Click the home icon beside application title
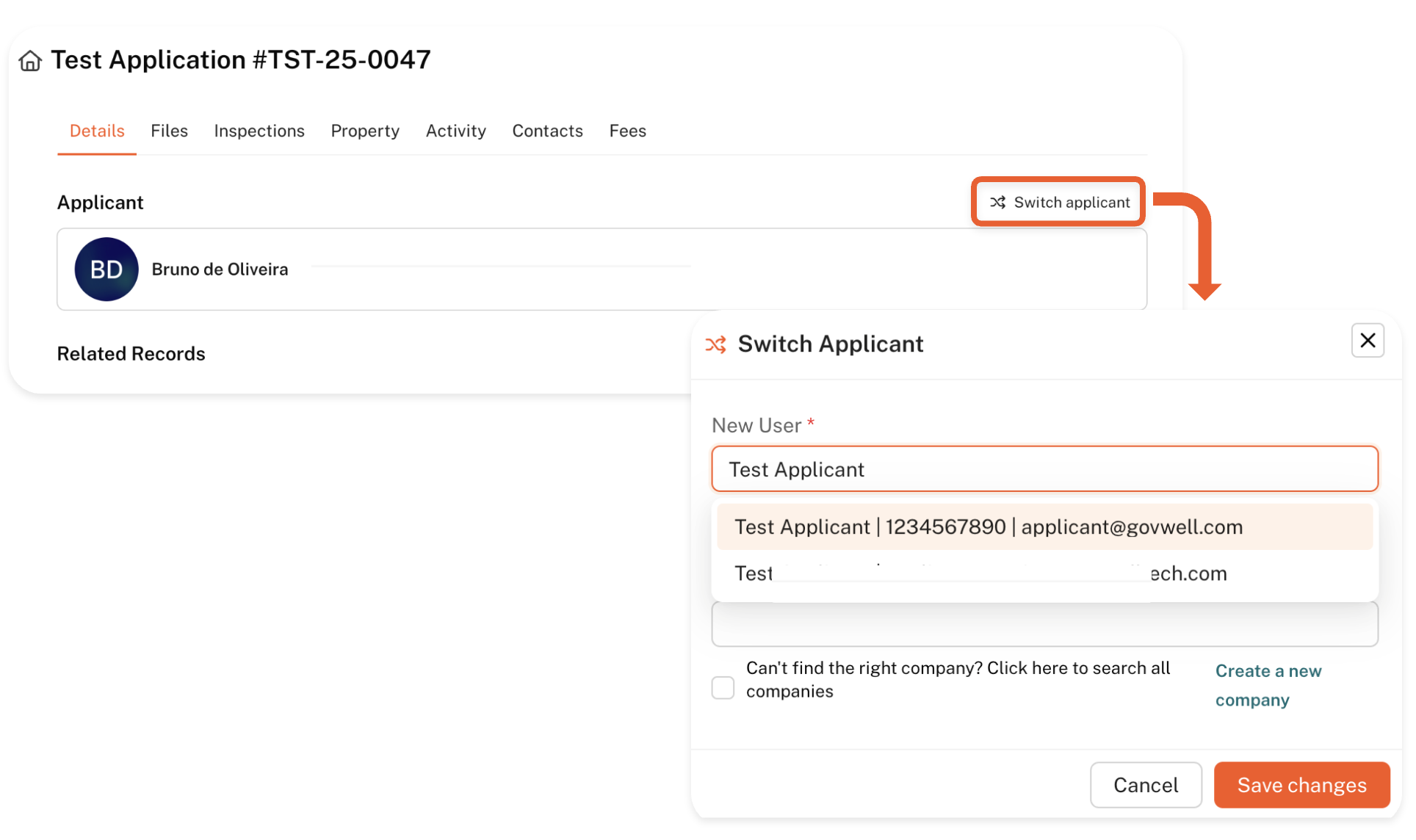The width and height of the screenshot is (1416, 840). click(x=30, y=60)
